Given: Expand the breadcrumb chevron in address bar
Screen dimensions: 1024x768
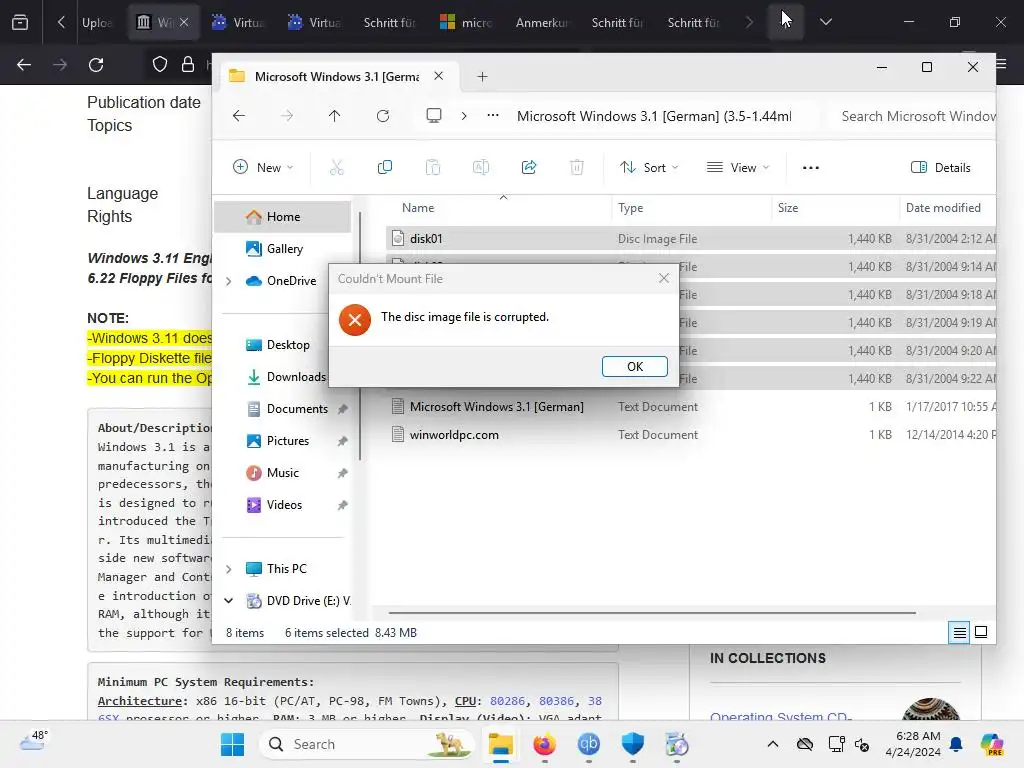Looking at the screenshot, I should click(464, 116).
